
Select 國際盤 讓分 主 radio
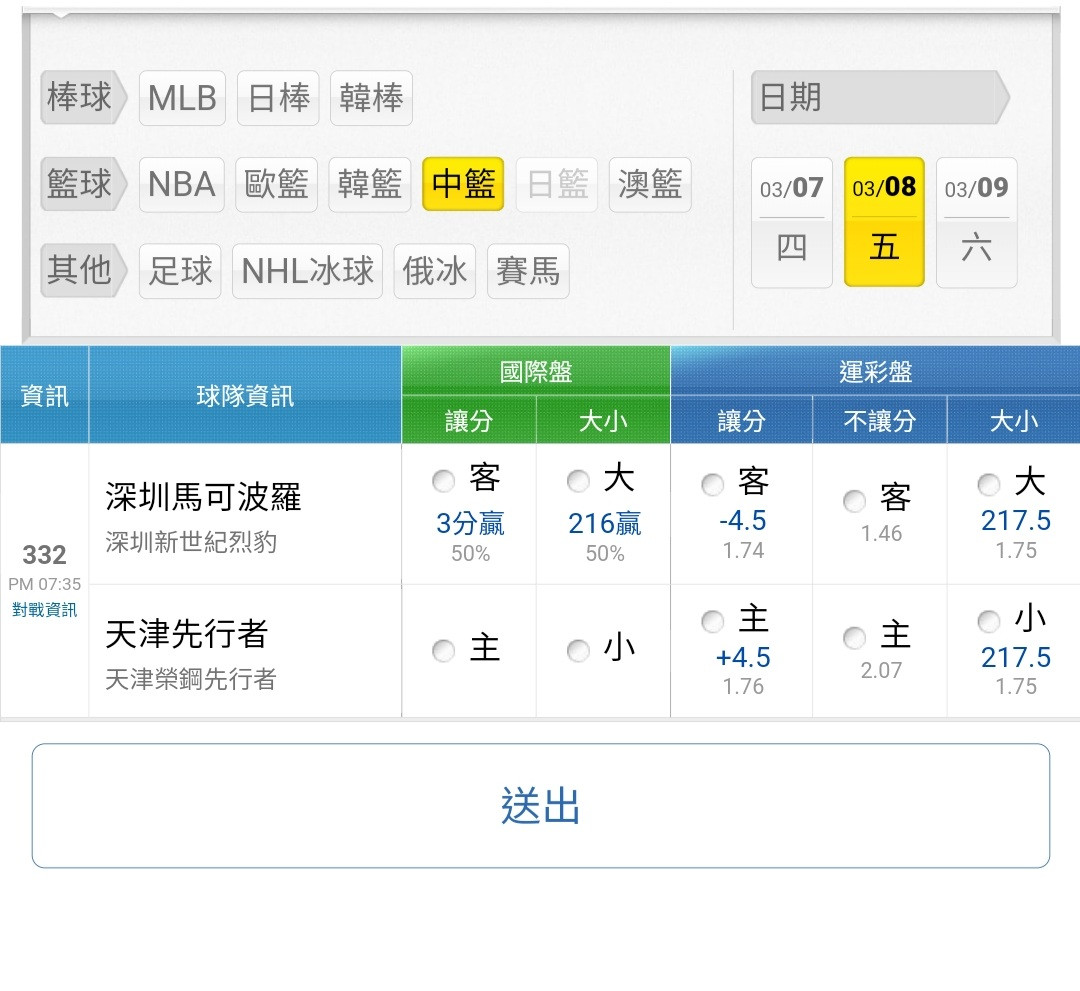pos(444,651)
